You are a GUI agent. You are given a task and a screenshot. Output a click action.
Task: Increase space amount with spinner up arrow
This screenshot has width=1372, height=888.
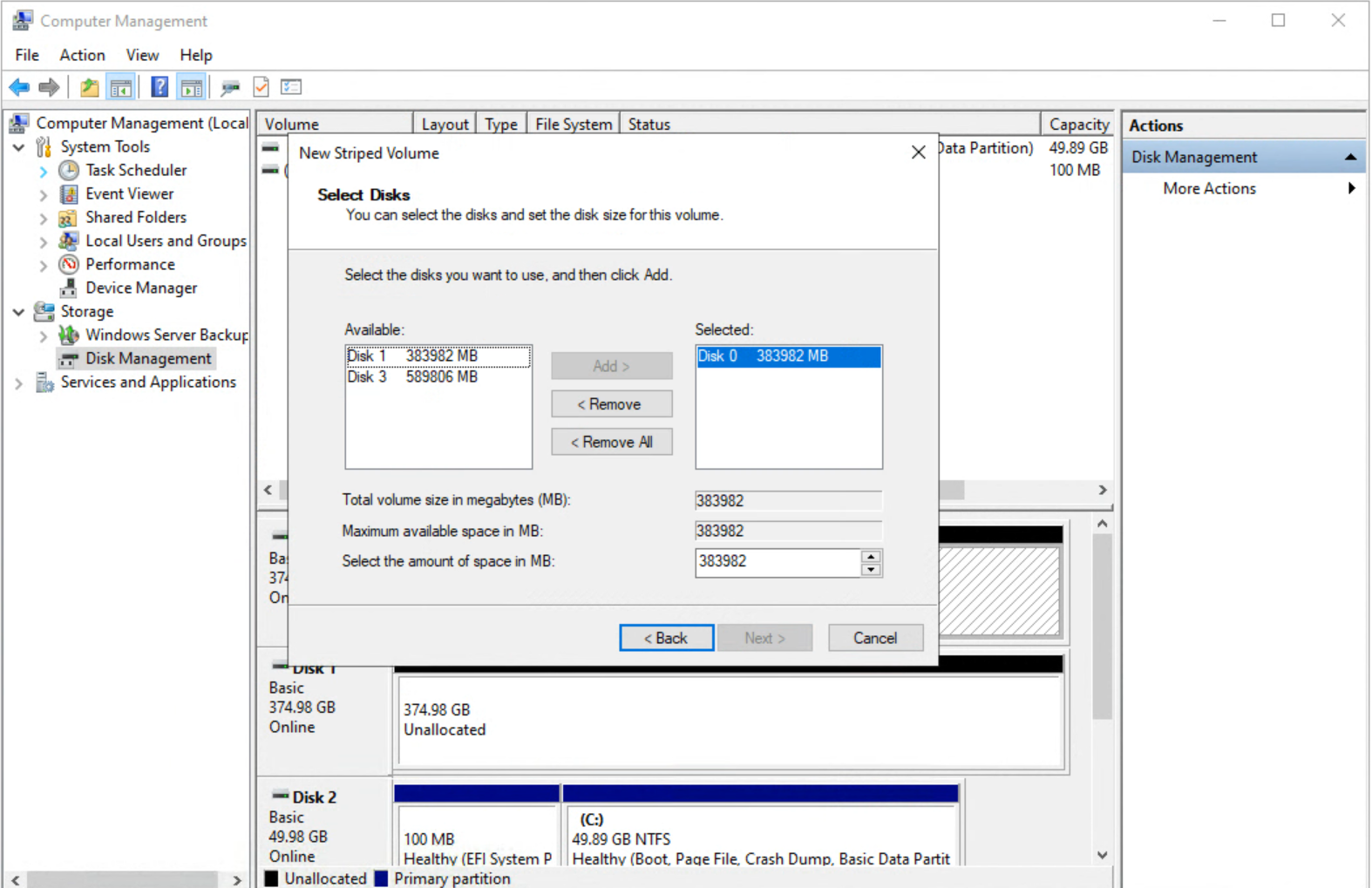pyautogui.click(x=870, y=556)
